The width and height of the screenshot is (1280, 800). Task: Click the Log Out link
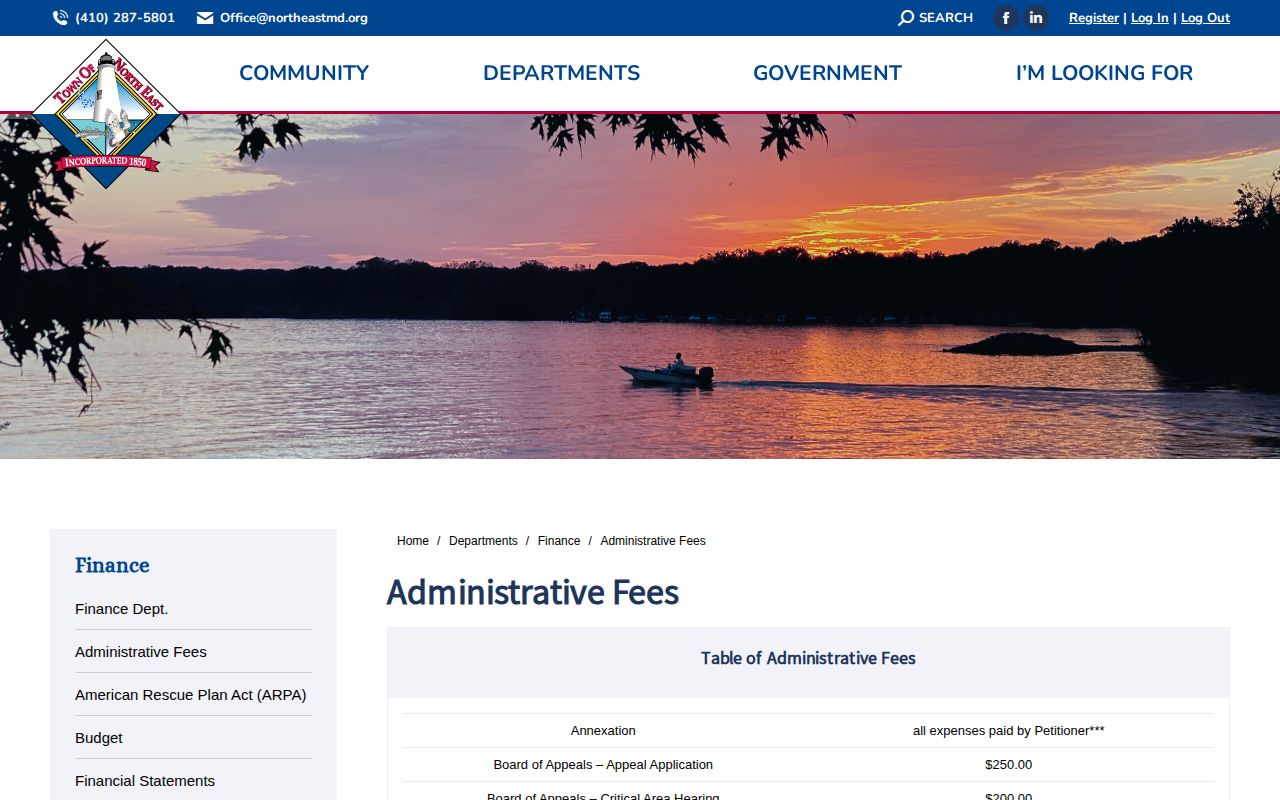coord(1205,18)
